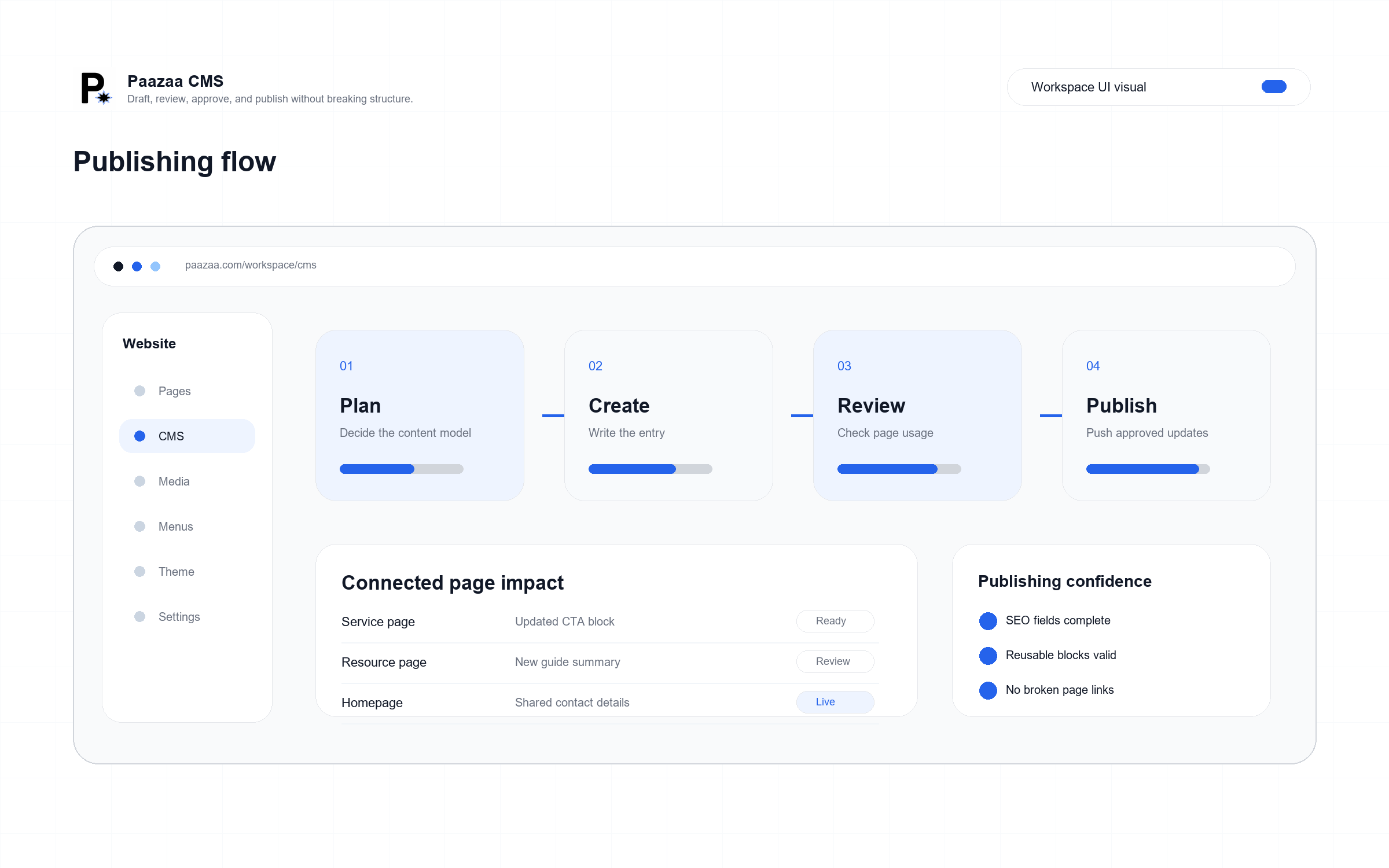Open Theme in the Website sidebar
The height and width of the screenshot is (868, 1389).
(187, 572)
